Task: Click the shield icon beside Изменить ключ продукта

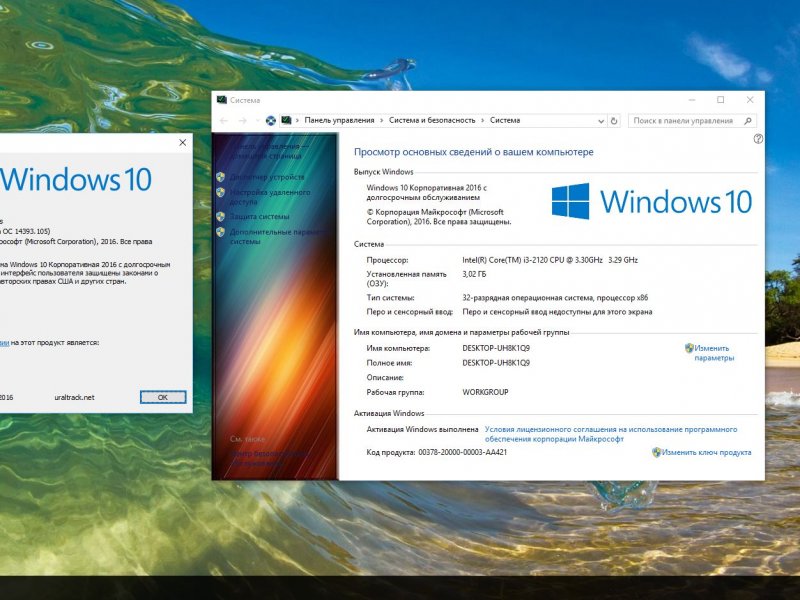Action: (657, 452)
